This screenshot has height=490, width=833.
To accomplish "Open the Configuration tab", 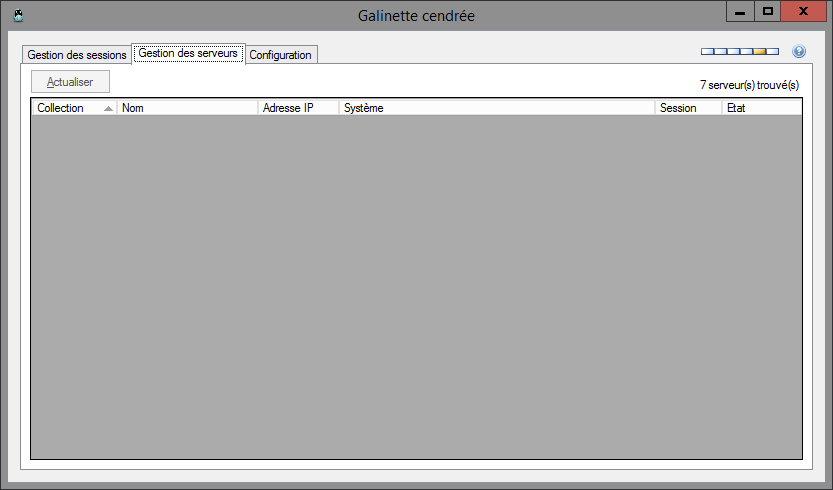I will 281,55.
